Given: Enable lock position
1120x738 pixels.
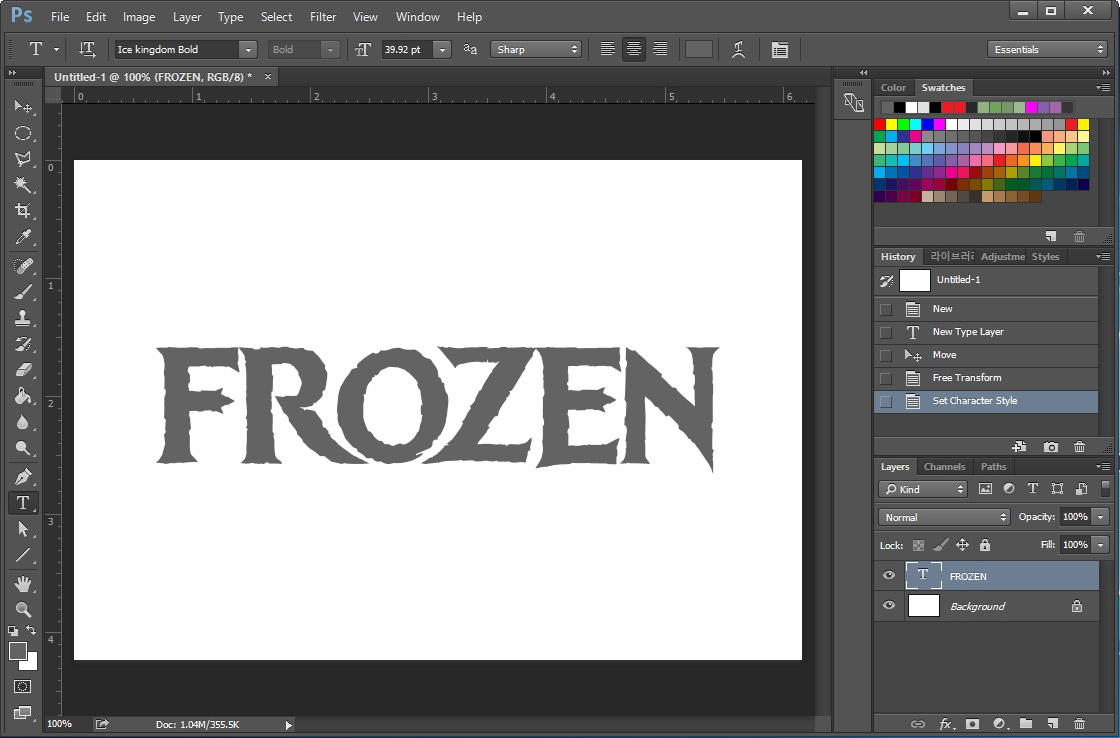Looking at the screenshot, I should tap(962, 545).
